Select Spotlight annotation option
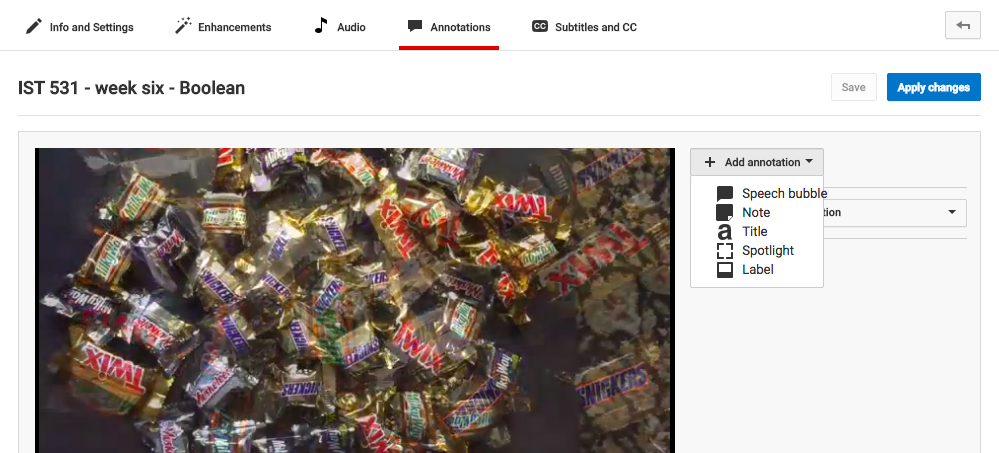Viewport: 999px width, 453px height. point(757,251)
